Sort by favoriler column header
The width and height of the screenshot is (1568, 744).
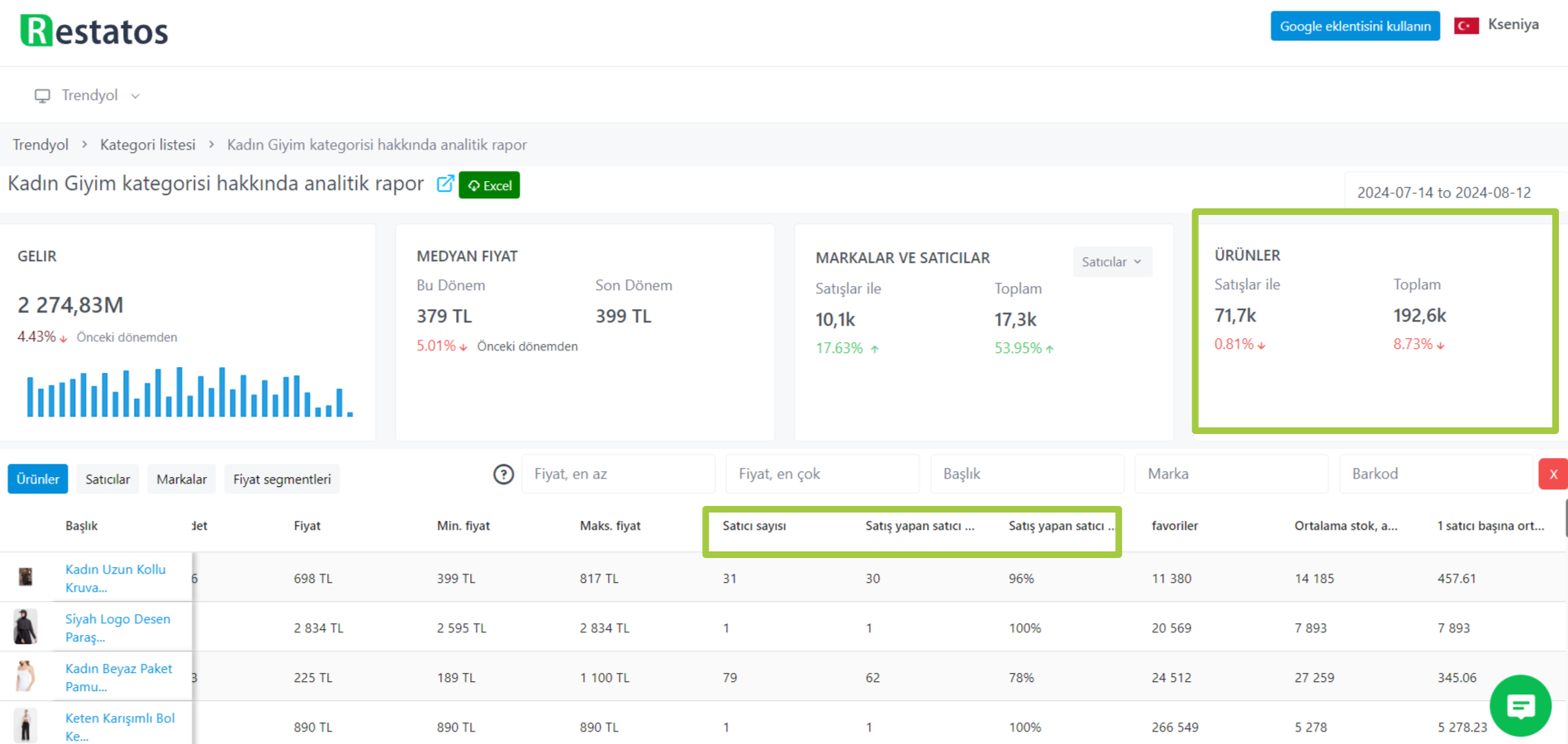click(1175, 526)
